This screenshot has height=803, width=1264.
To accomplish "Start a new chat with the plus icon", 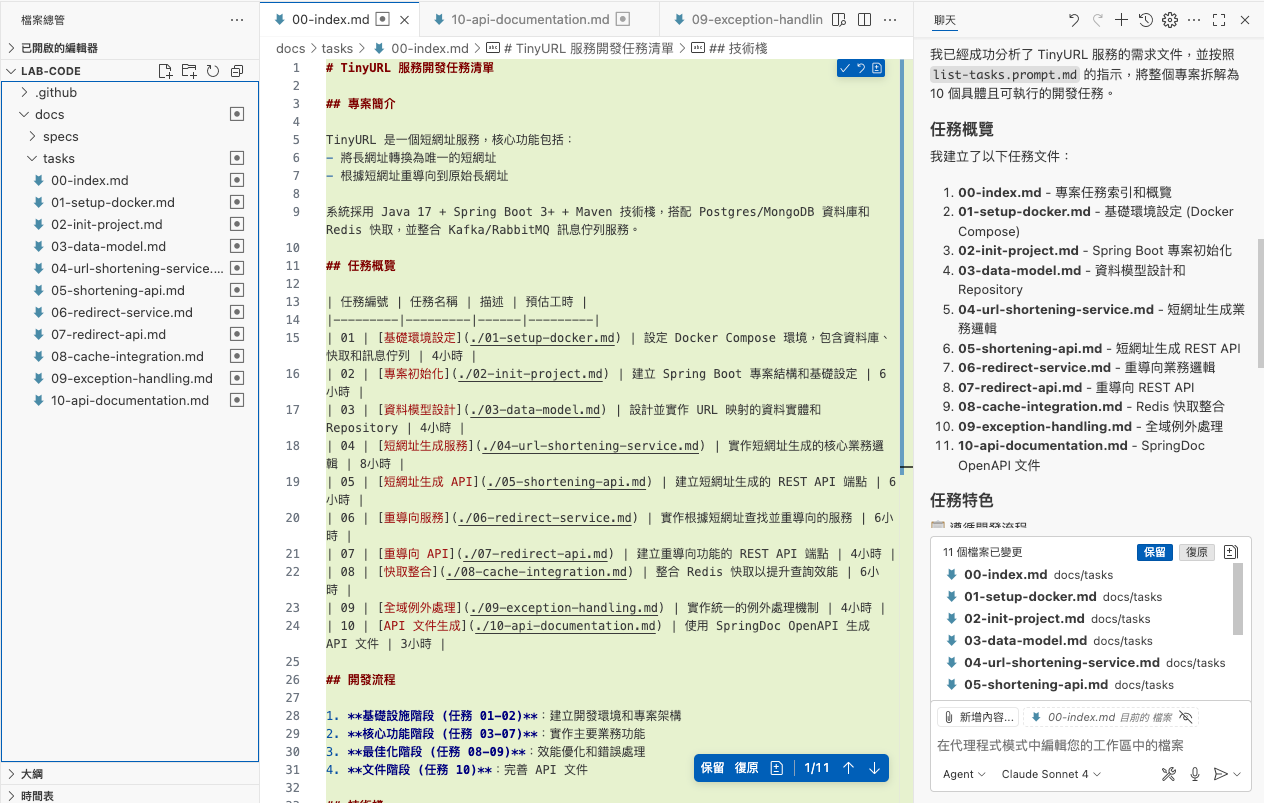I will (1121, 19).
